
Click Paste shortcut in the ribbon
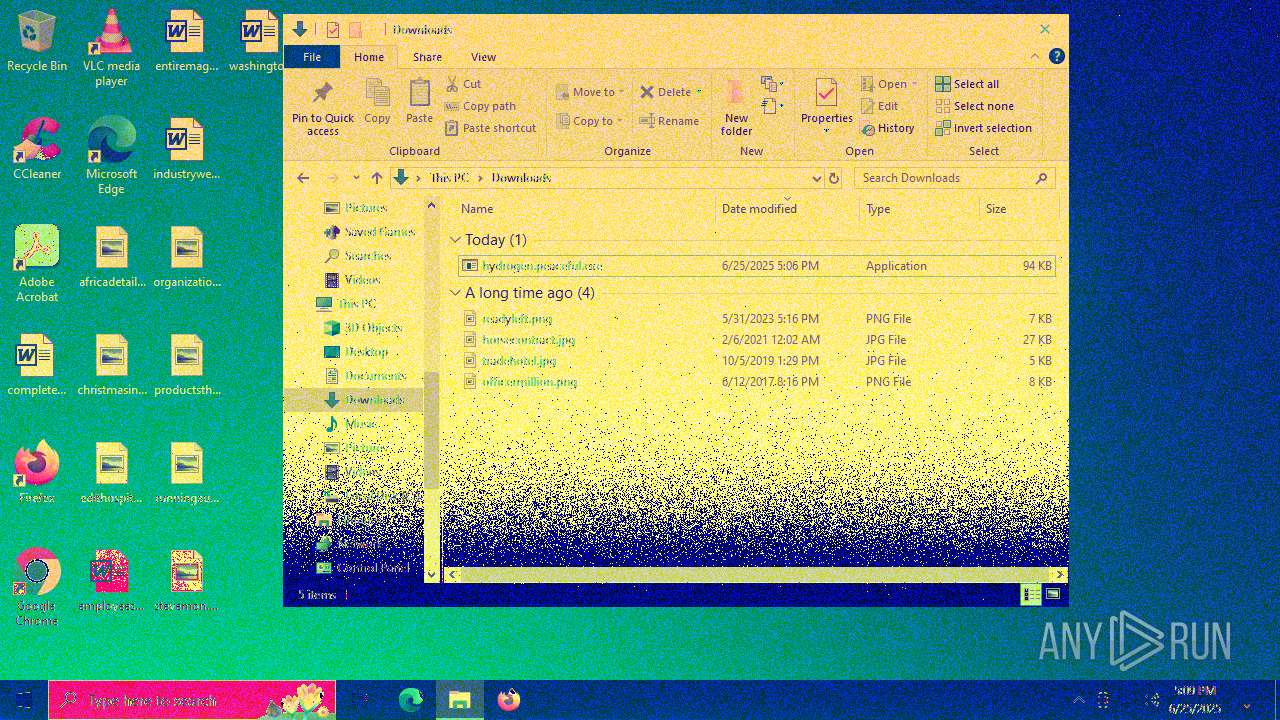491,128
